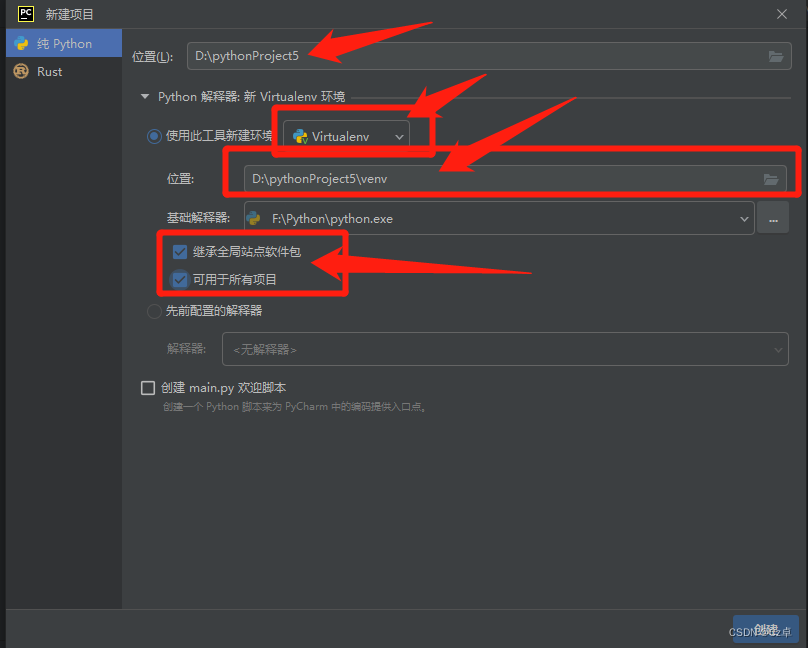Click the Rust icon in sidebar

21,71
